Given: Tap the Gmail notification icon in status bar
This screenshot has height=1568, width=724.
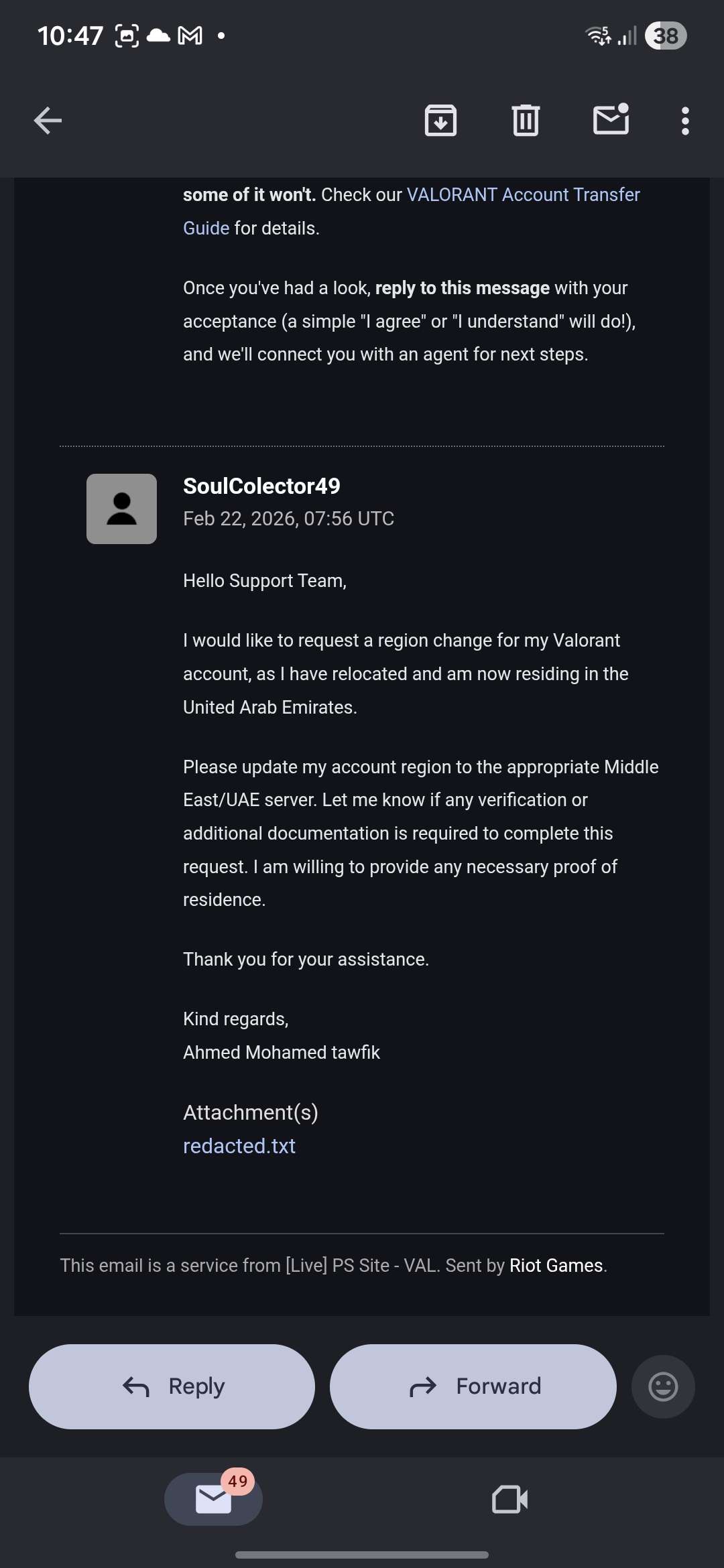Looking at the screenshot, I should pos(190,36).
